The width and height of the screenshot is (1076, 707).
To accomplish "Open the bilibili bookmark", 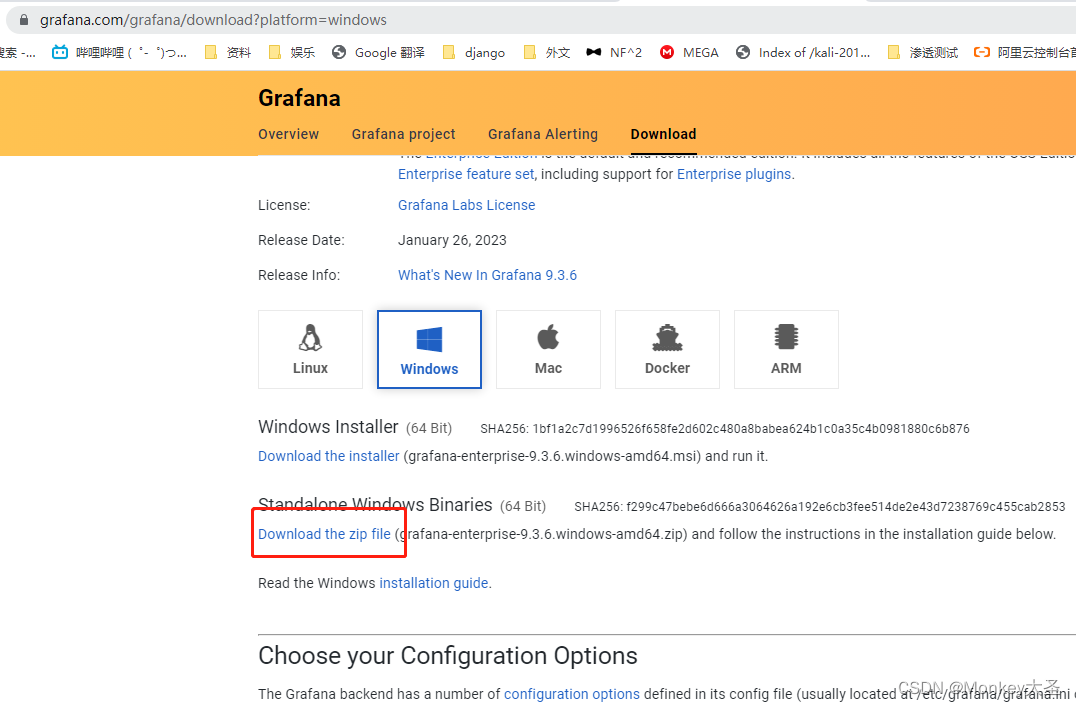I will (x=119, y=52).
